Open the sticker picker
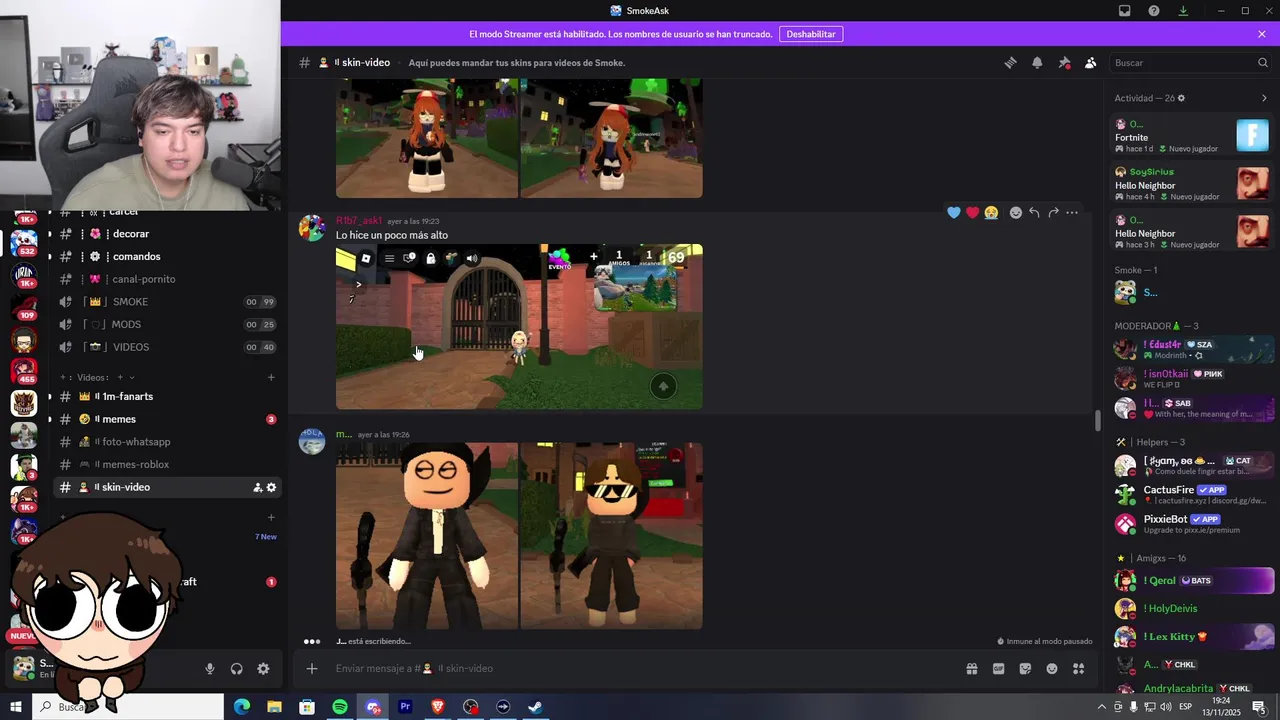This screenshot has width=1280, height=720. click(1025, 669)
